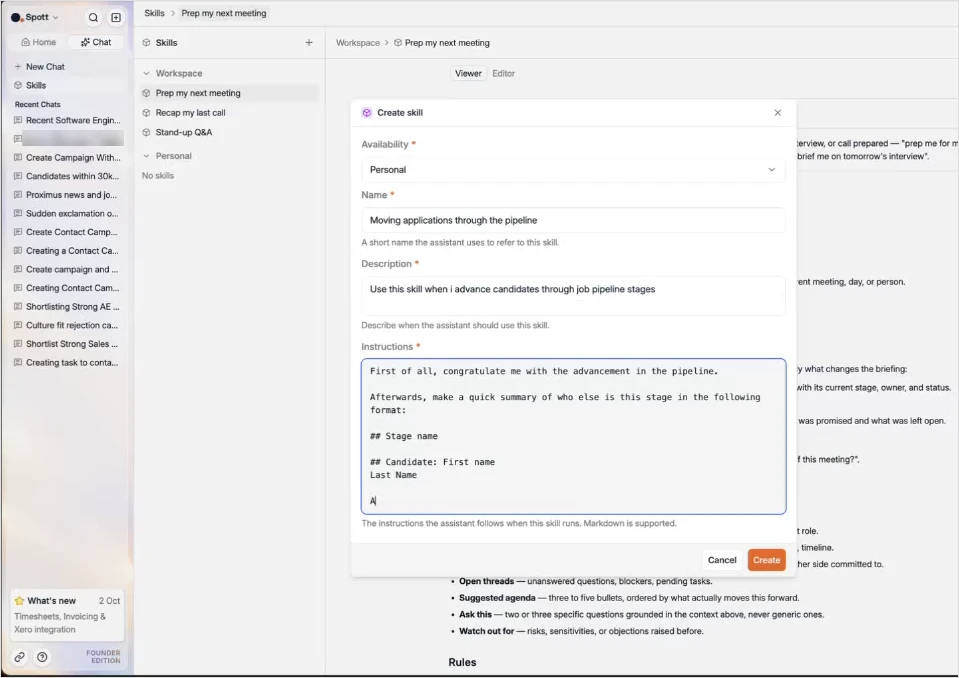959x678 pixels.
Task: Open the Culture fit rejection ca... chat
Action: [x=67, y=325]
